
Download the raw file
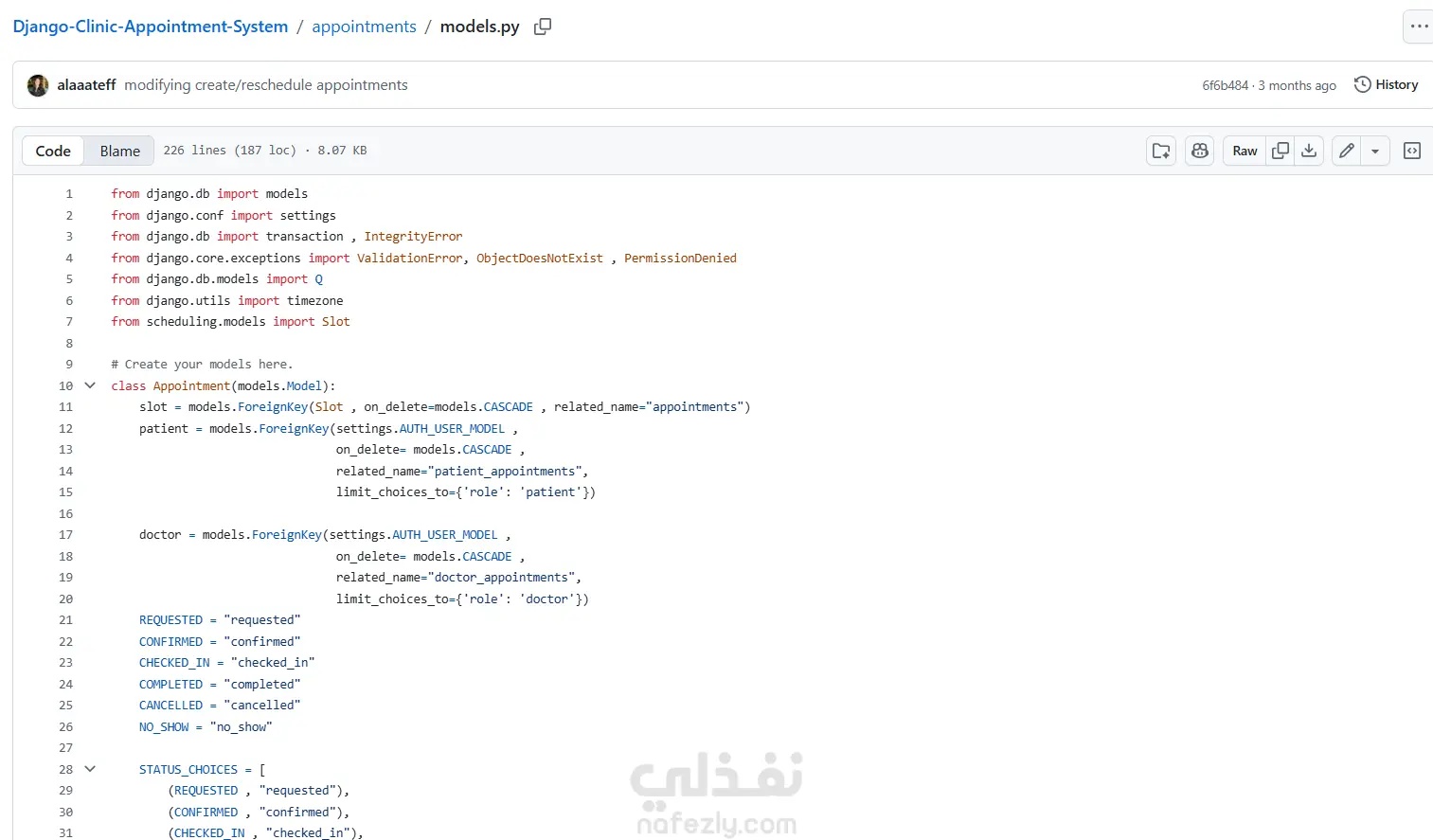(1309, 151)
